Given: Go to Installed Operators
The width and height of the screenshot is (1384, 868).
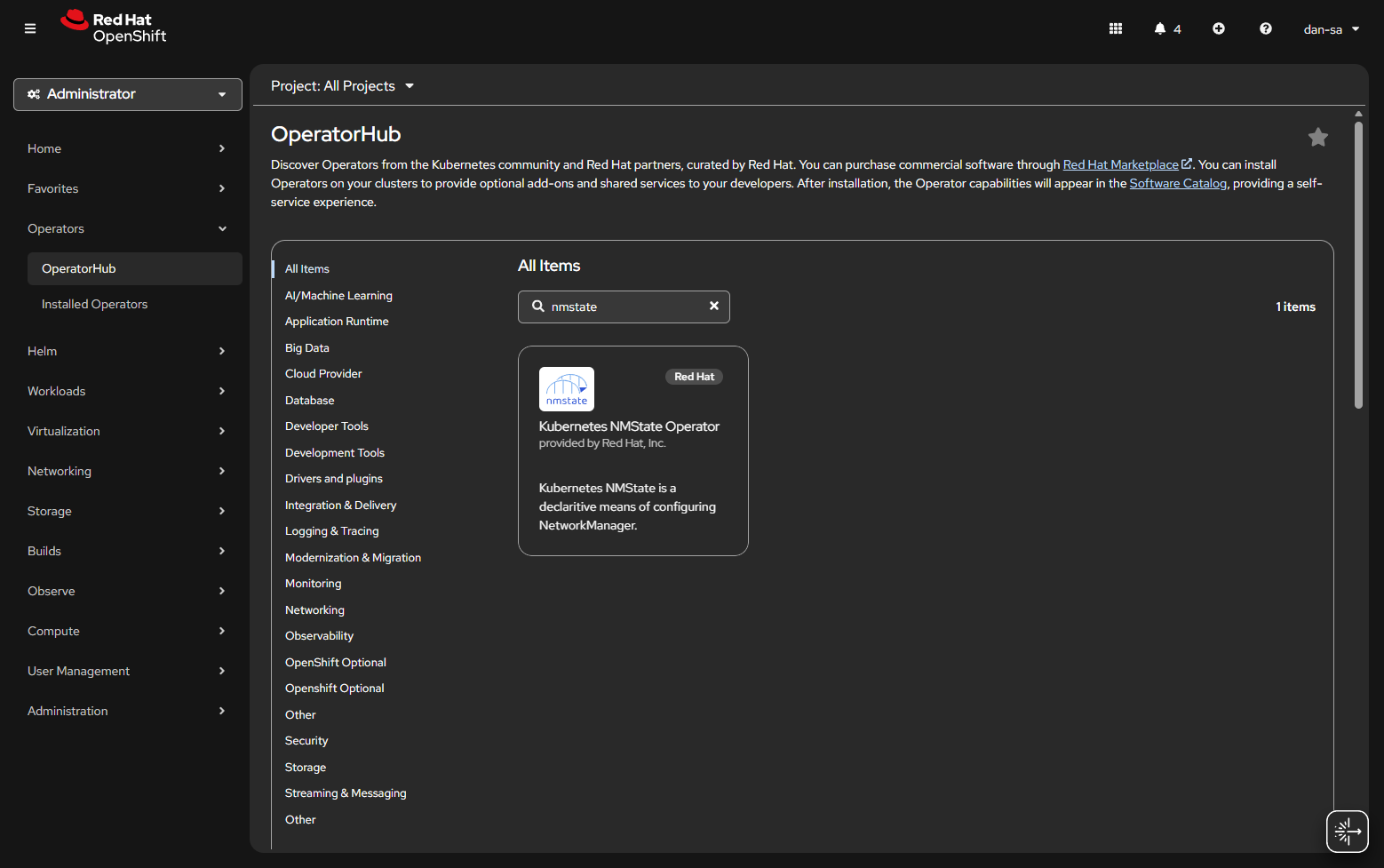Looking at the screenshot, I should coord(94,304).
